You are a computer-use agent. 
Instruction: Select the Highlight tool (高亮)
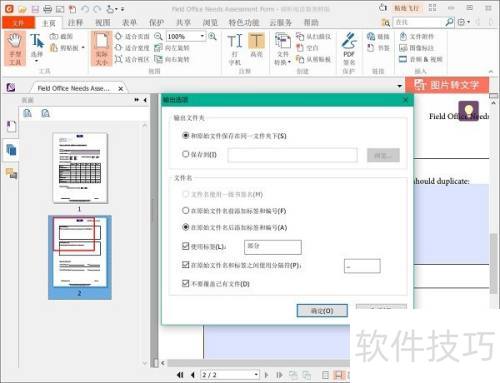coord(256,45)
